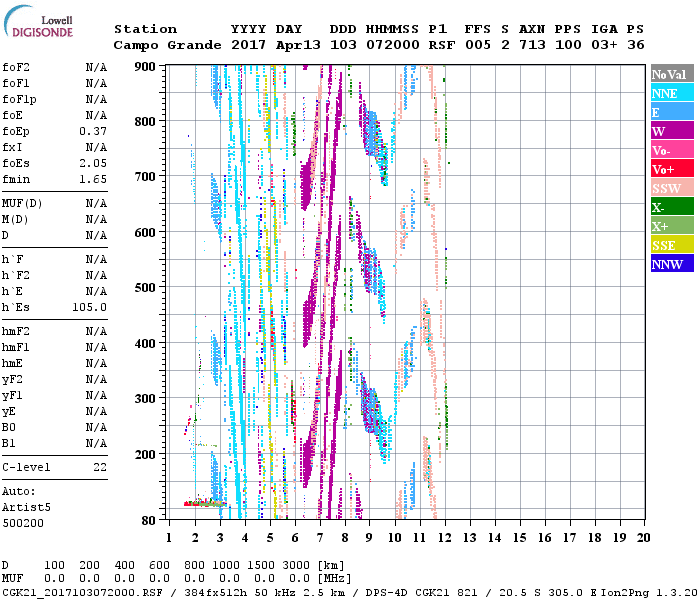This screenshot has width=700, height=600.
Task: Select the NNE cyan legend swatch
Action: (672, 92)
